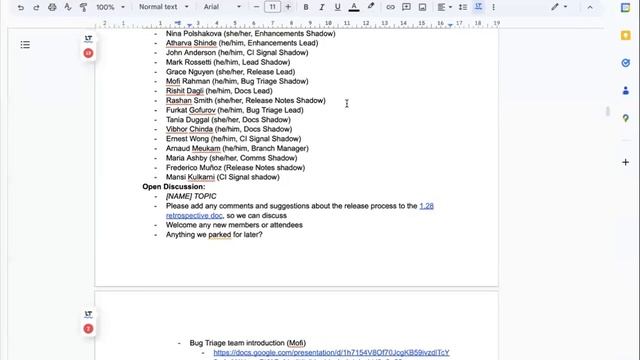Run spelling and grammar check
This screenshot has width=640, height=360.
[x=68, y=7]
